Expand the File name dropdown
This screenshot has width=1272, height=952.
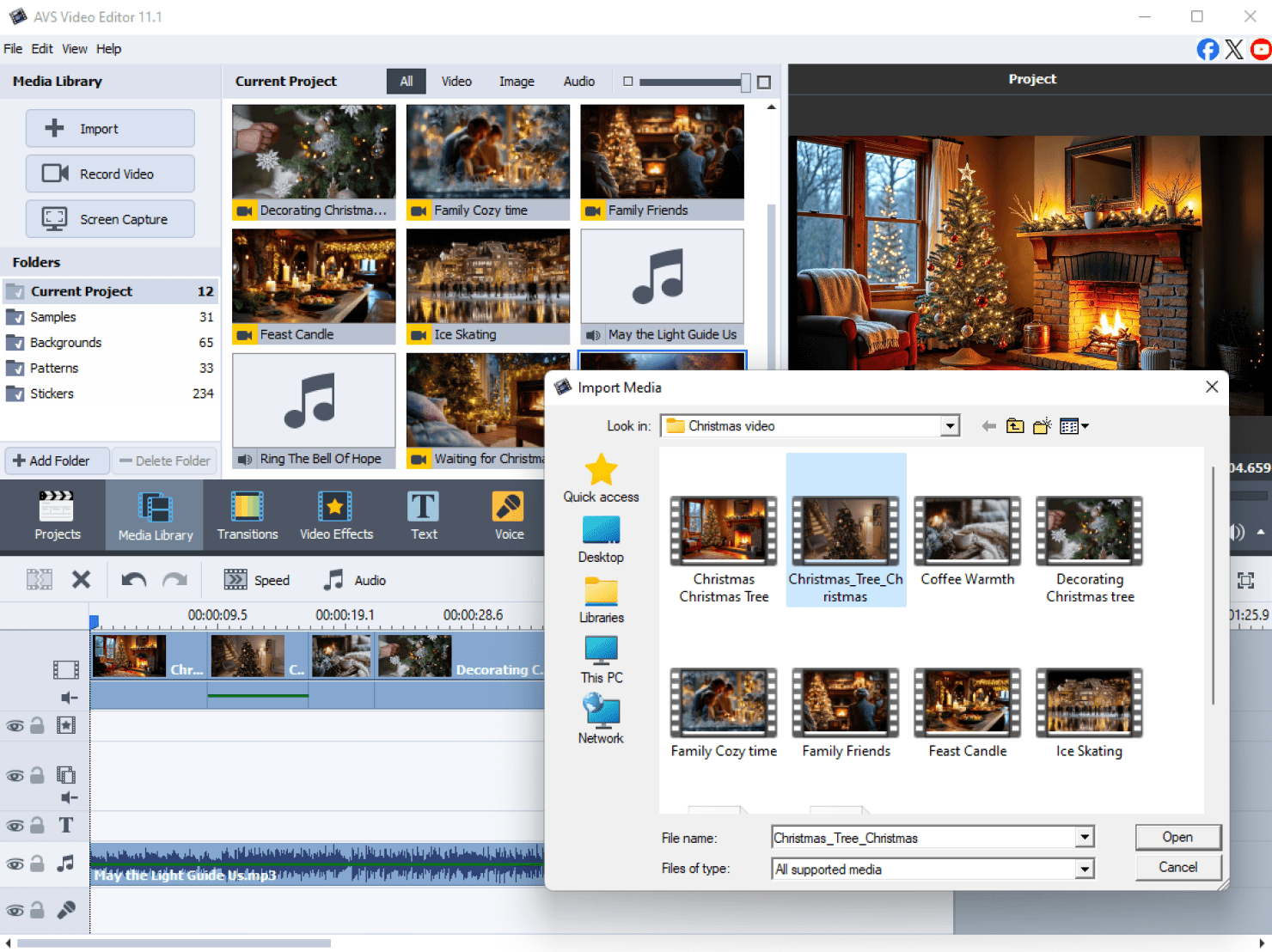1085,838
